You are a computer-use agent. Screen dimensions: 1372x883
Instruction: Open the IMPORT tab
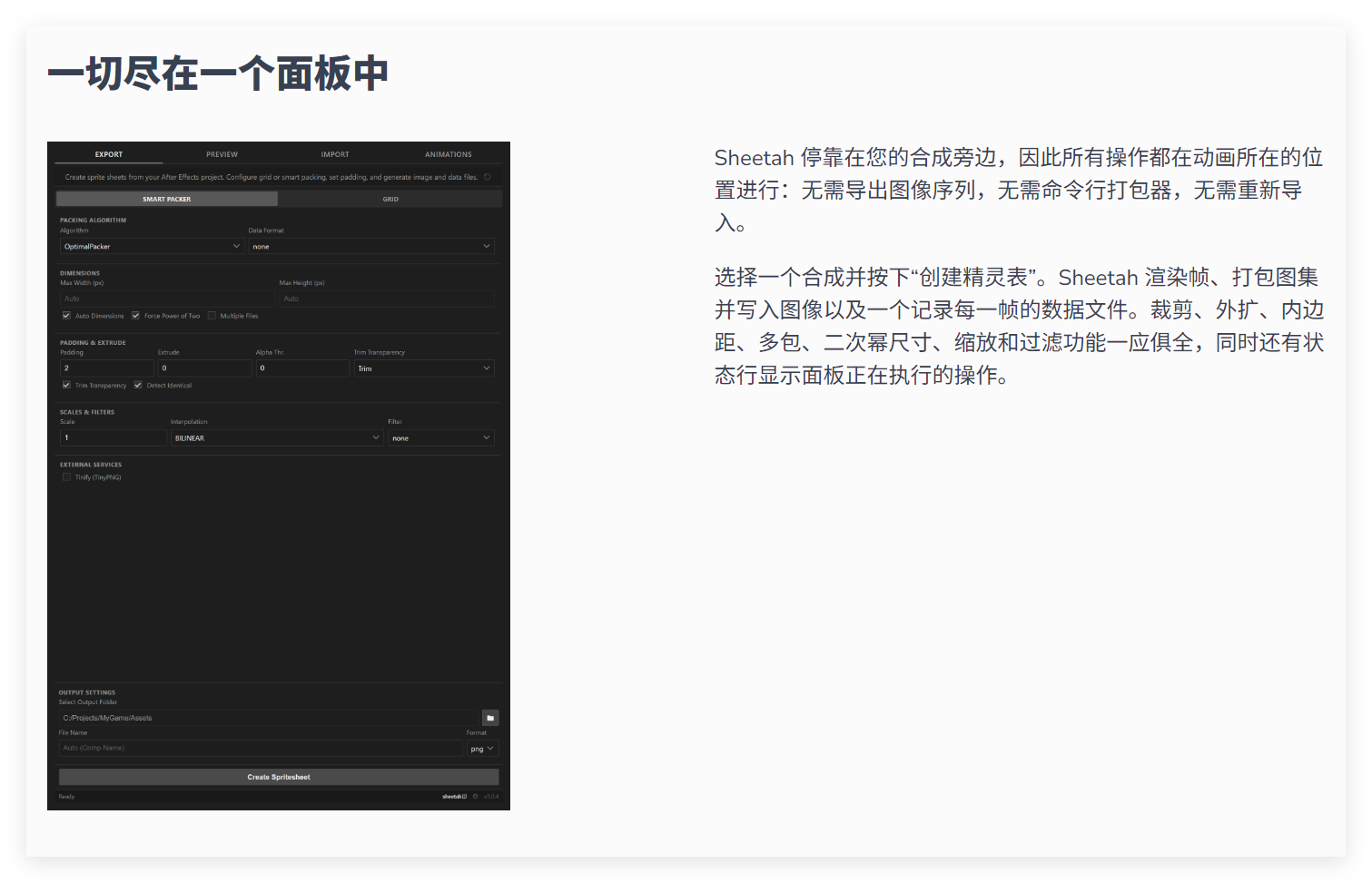[335, 154]
